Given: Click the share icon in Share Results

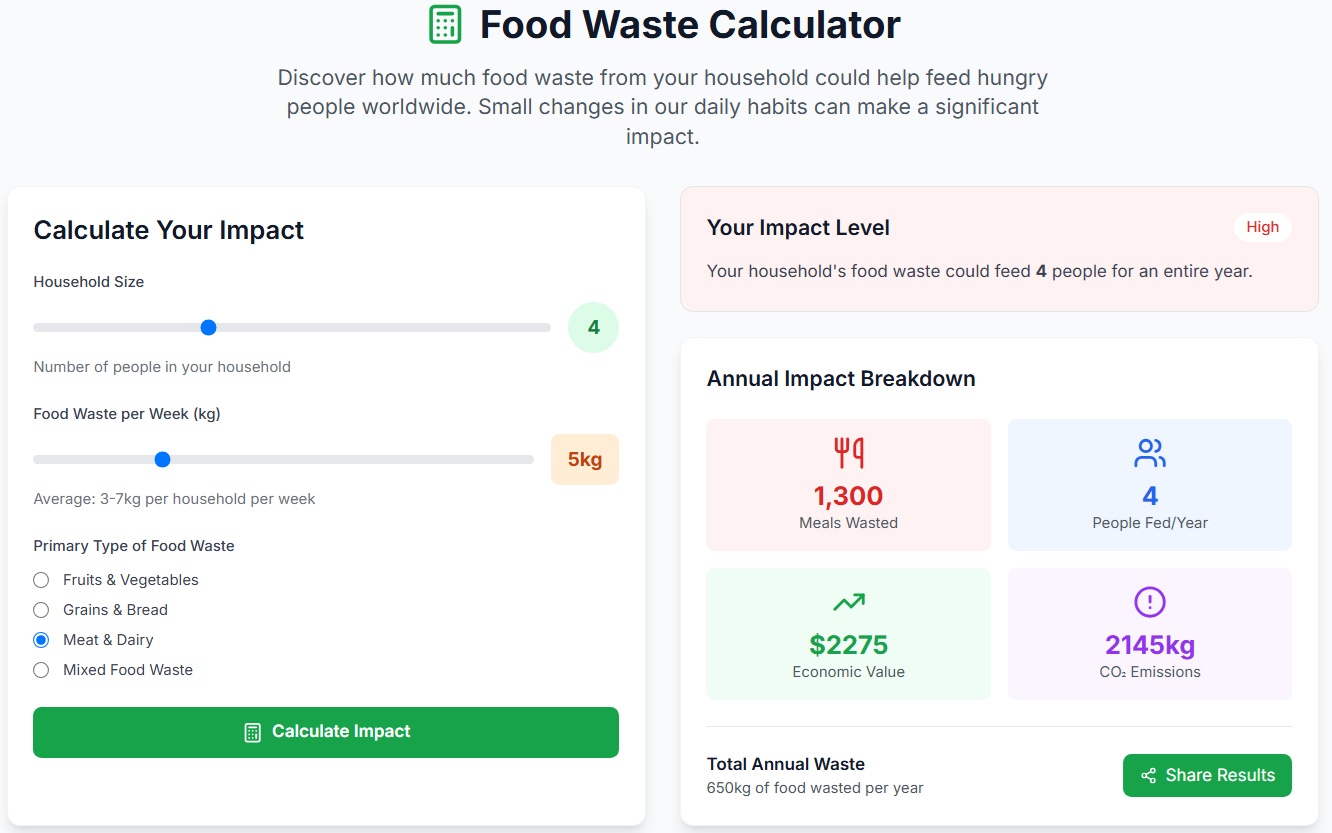Looking at the screenshot, I should point(1148,776).
